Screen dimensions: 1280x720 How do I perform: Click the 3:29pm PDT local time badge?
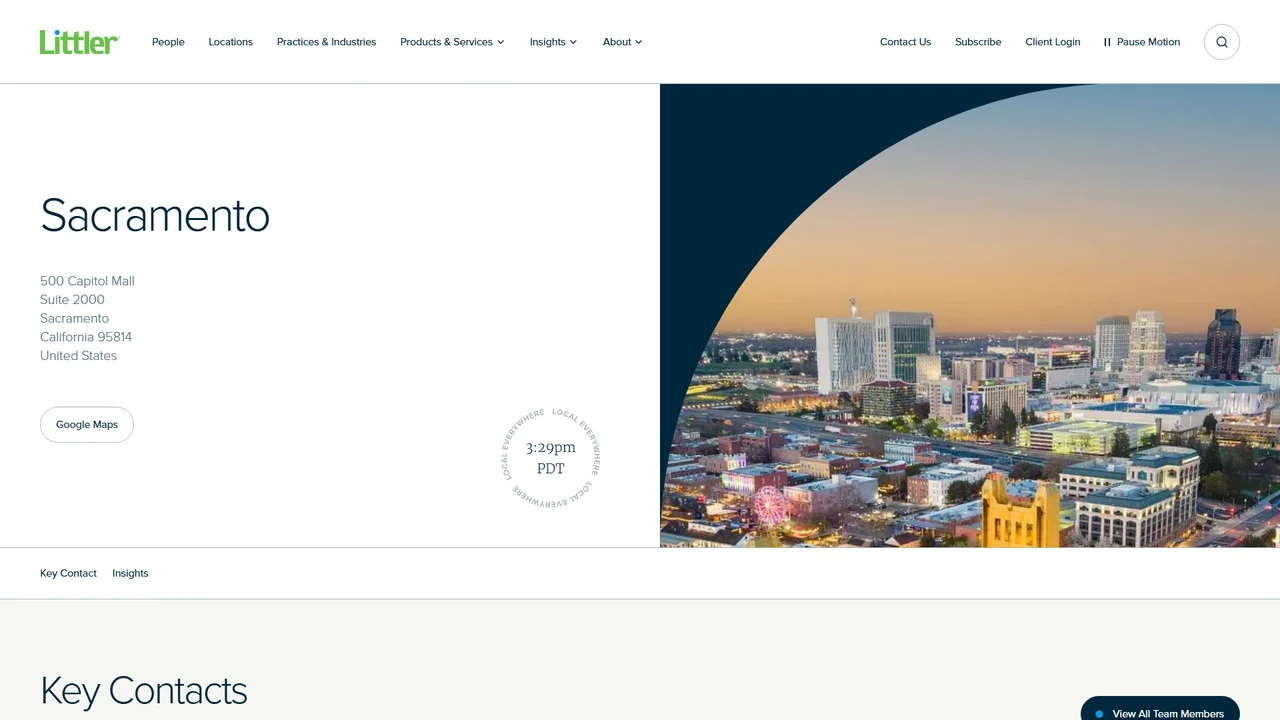point(551,459)
